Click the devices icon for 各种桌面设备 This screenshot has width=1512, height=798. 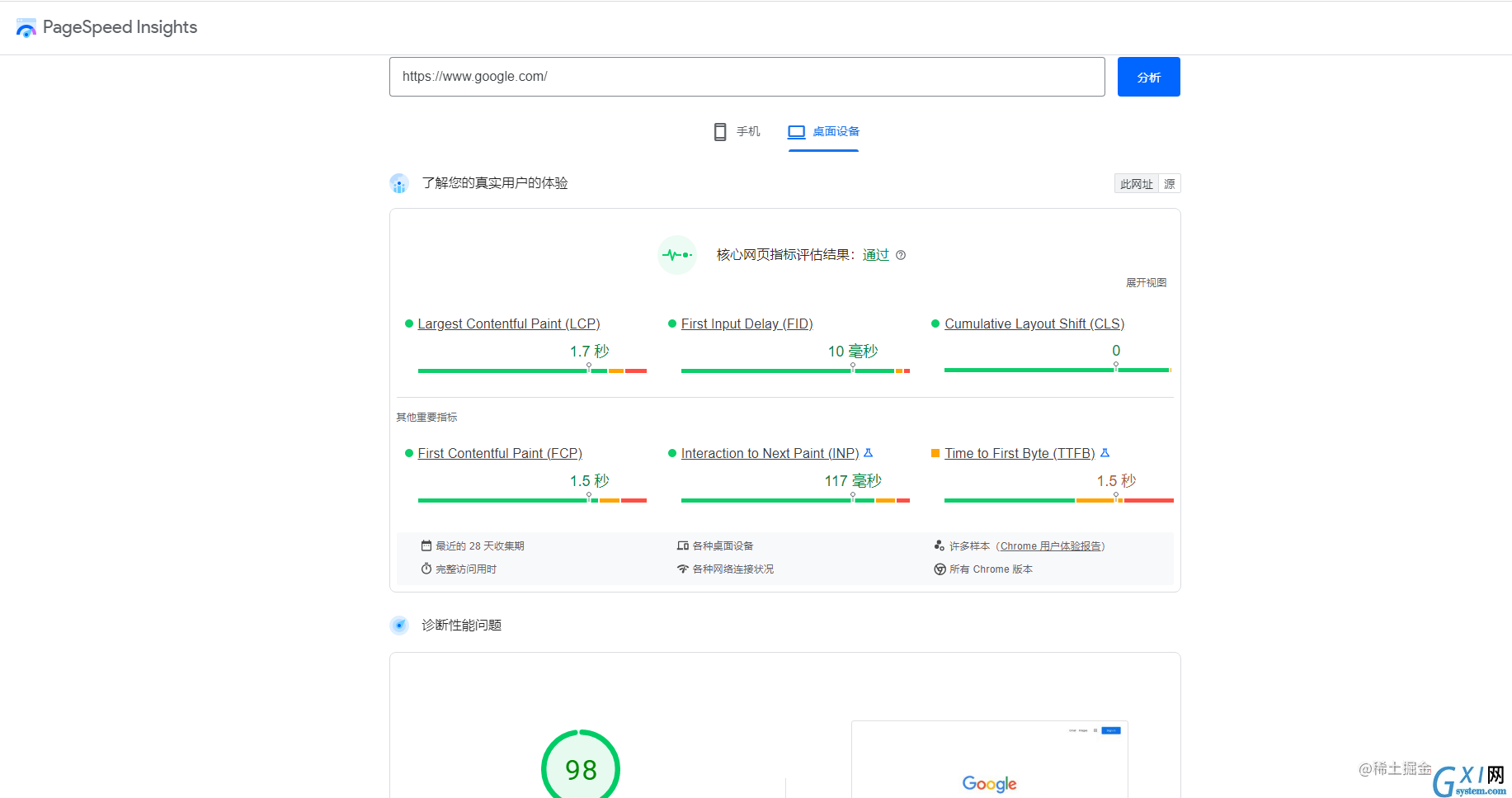point(683,545)
